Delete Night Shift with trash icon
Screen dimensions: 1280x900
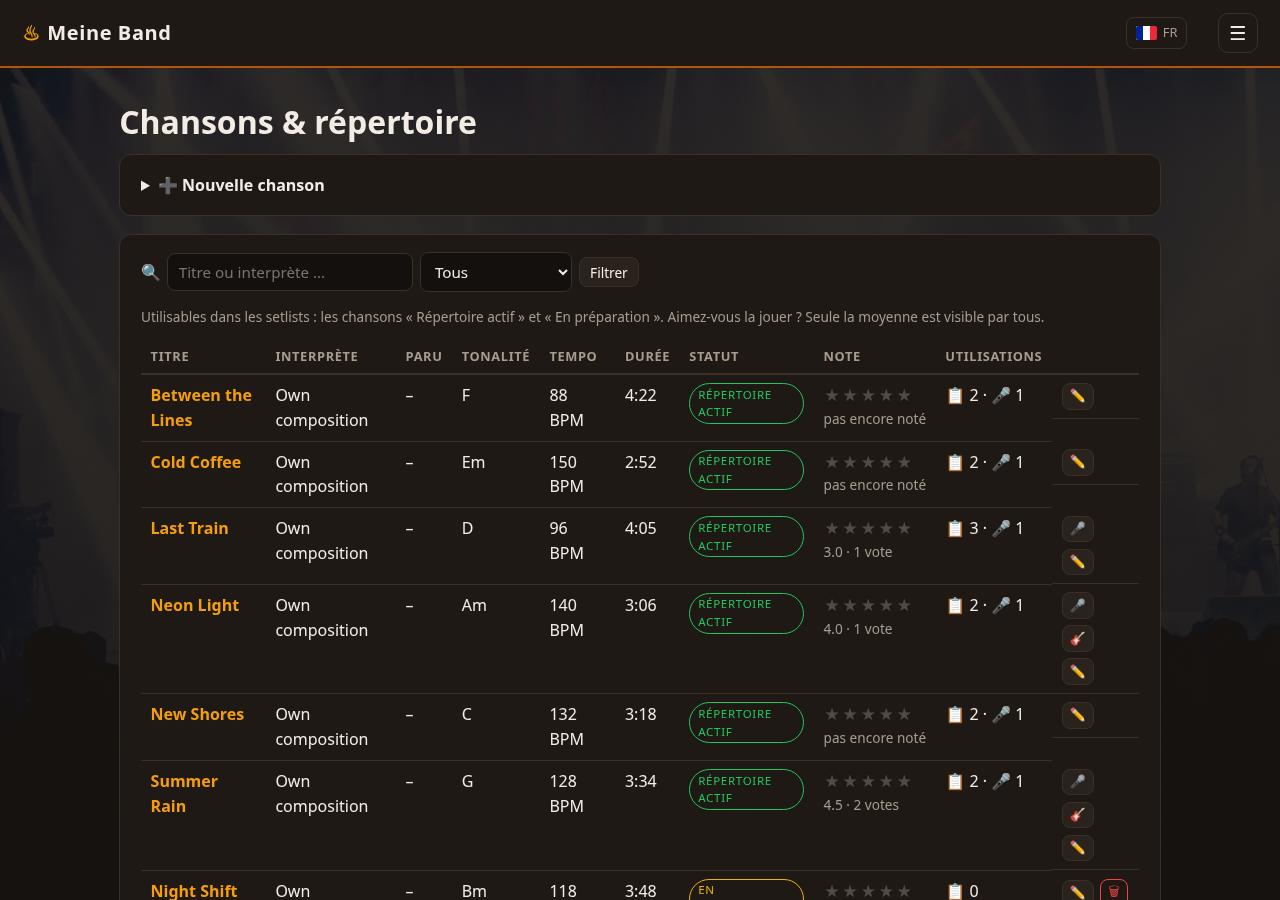pyautogui.click(x=1114, y=890)
